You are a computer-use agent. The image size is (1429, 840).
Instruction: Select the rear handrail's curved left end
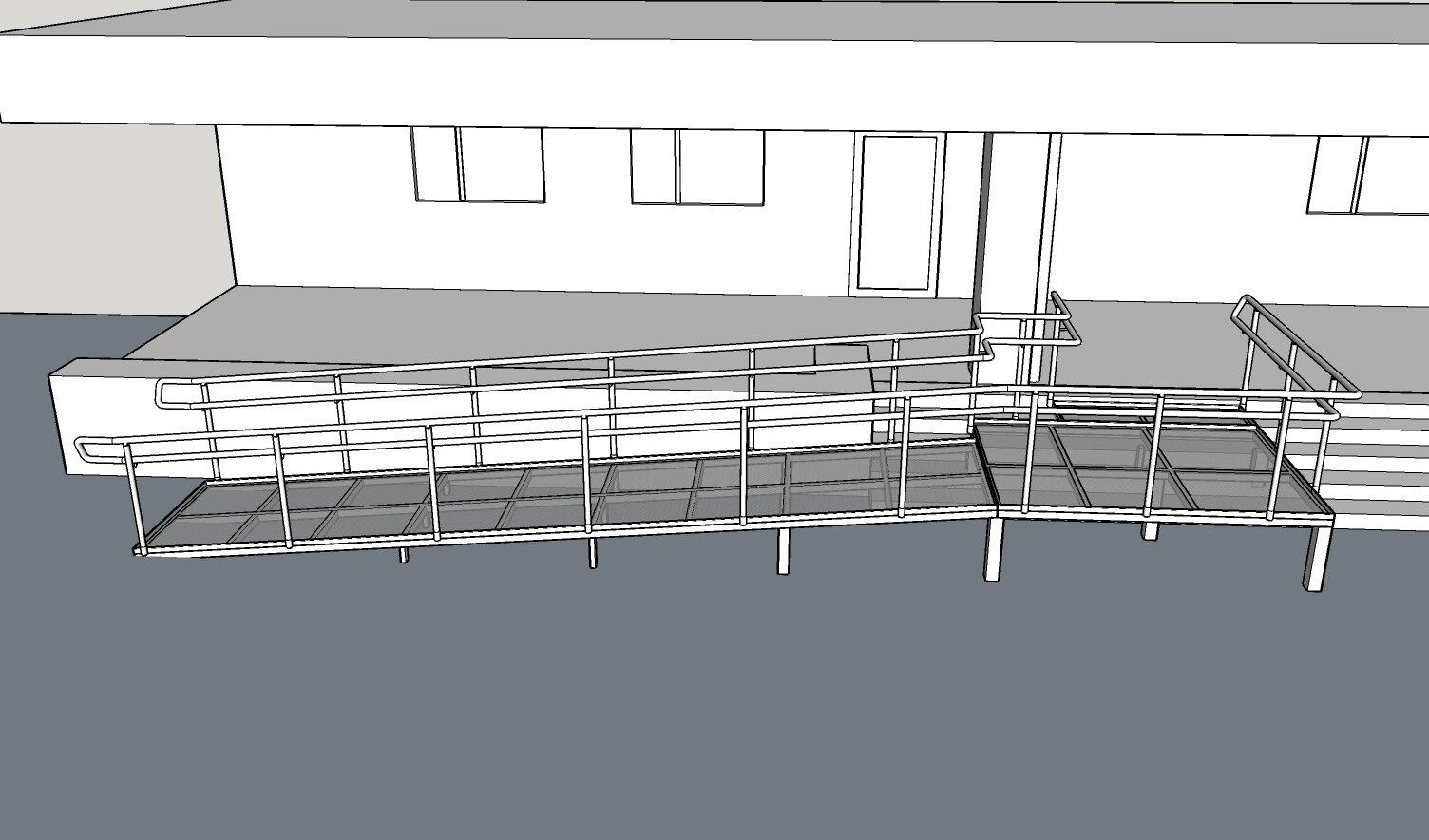[165, 392]
